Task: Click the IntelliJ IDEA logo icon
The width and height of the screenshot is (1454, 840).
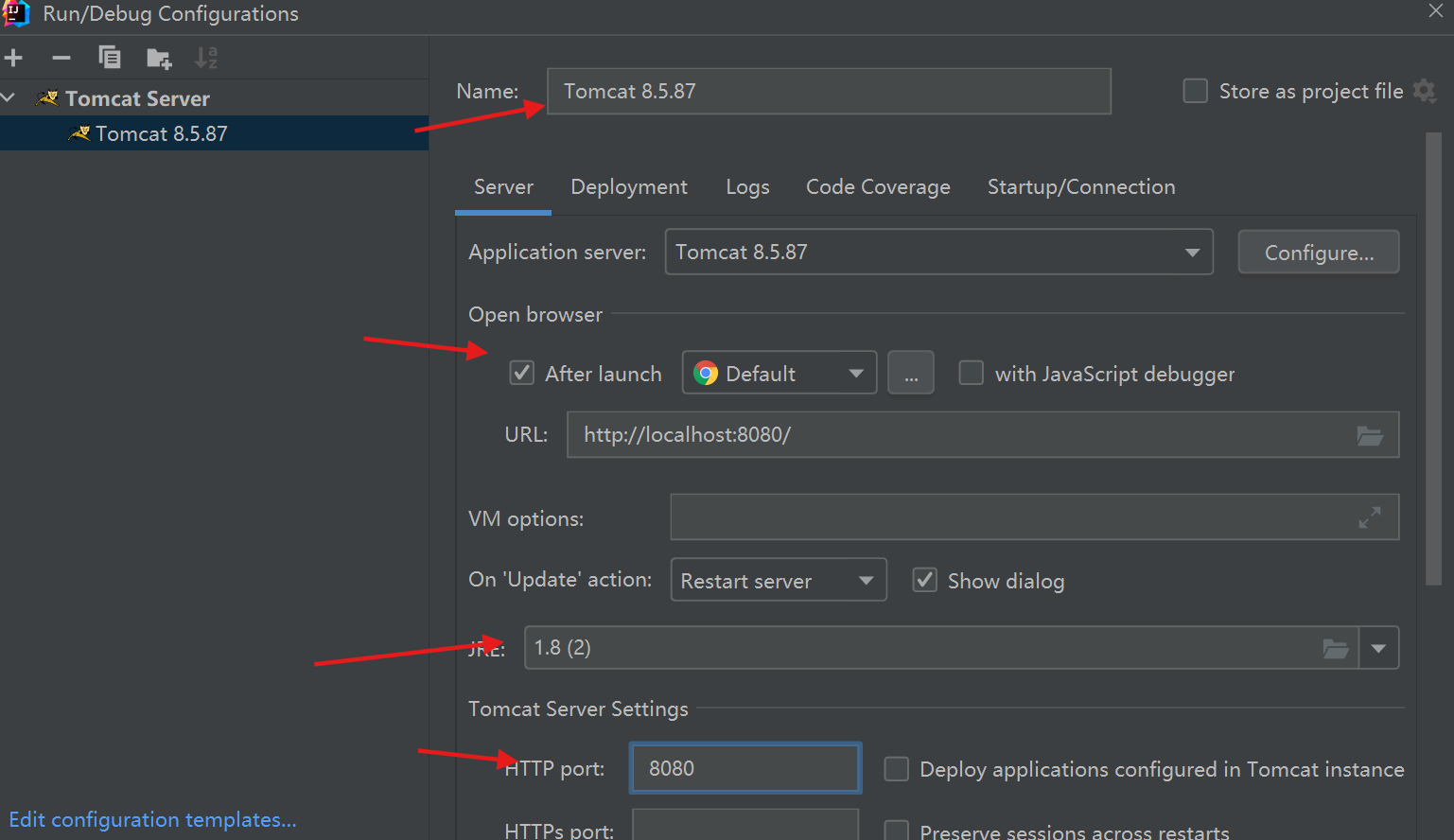Action: [16, 13]
